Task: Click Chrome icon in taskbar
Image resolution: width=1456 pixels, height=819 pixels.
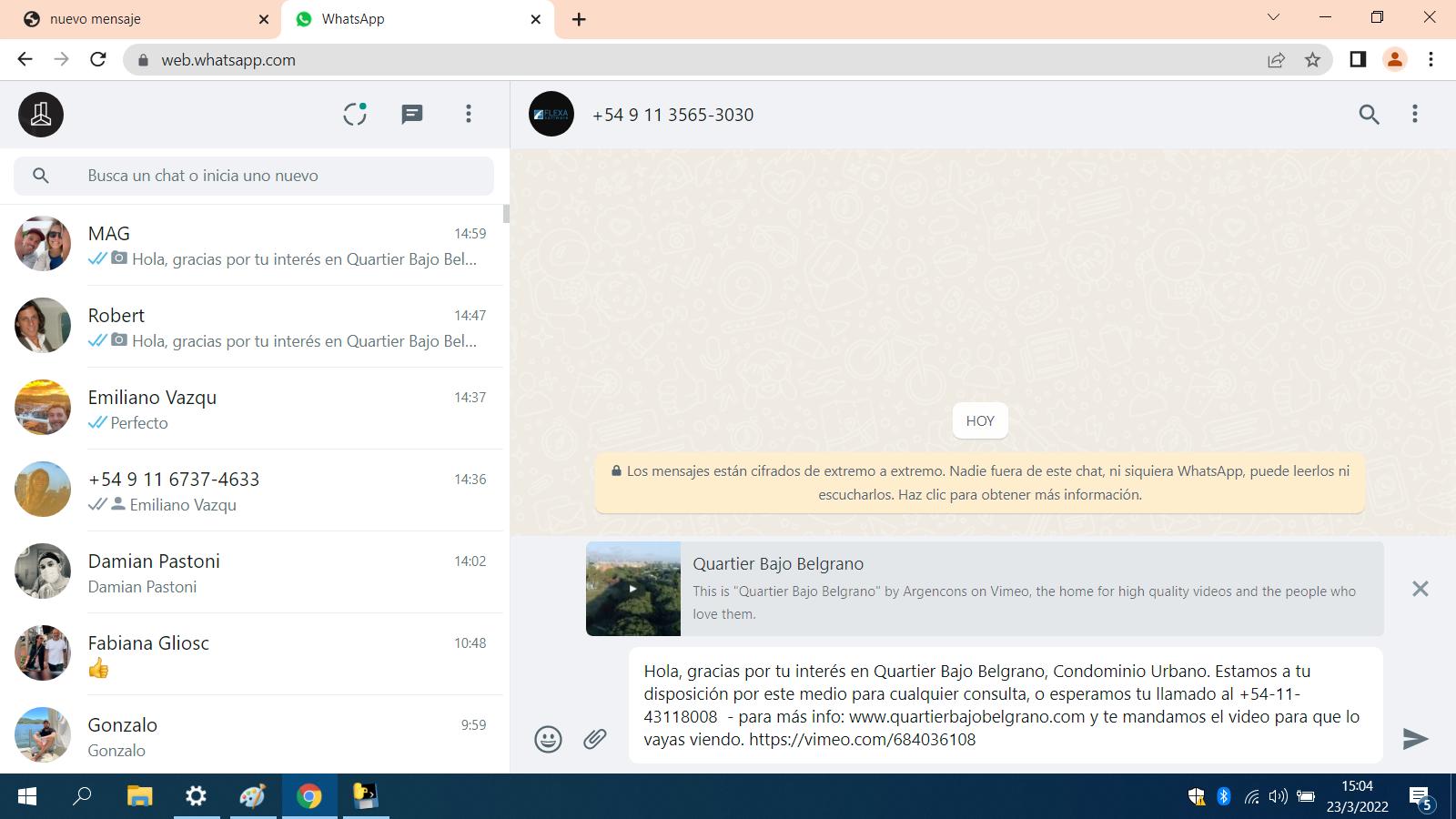Action: (309, 796)
